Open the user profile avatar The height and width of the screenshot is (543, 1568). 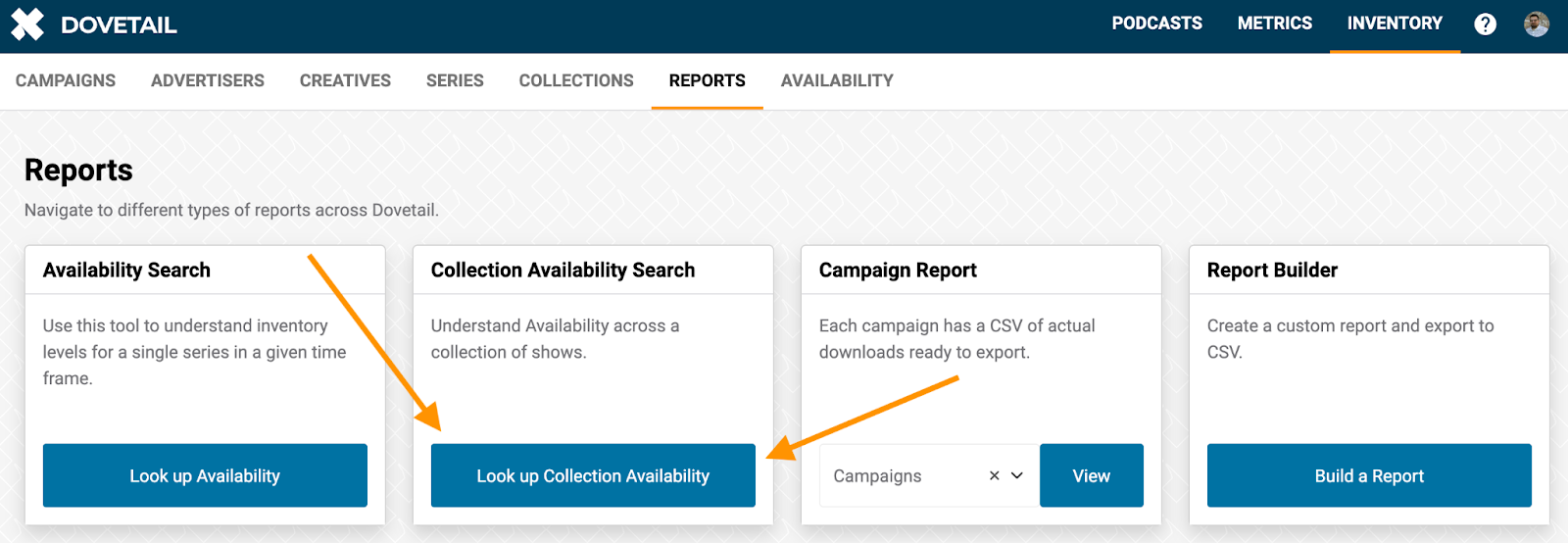point(1537,25)
